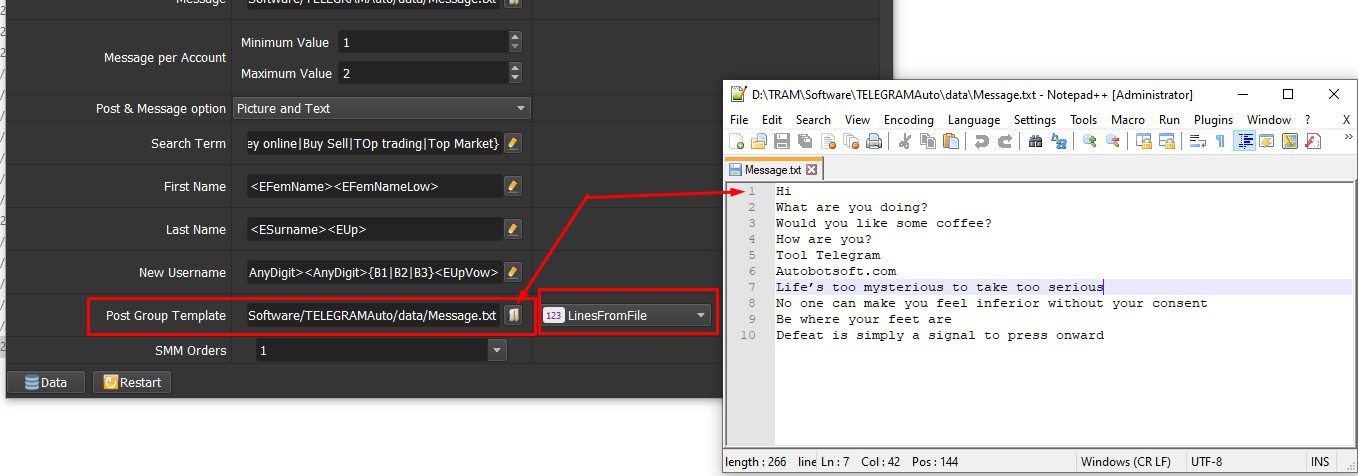Click the Data button
This screenshot has height=476, width=1358.
click(46, 382)
